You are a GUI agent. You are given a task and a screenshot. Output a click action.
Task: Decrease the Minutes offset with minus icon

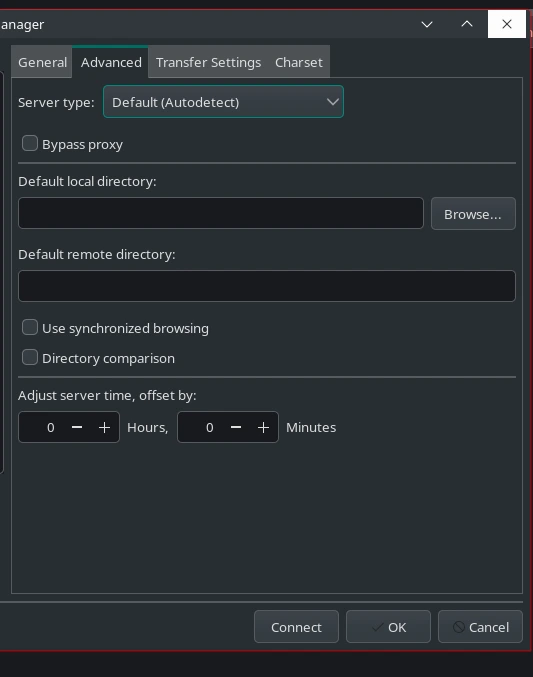[x=236, y=427]
